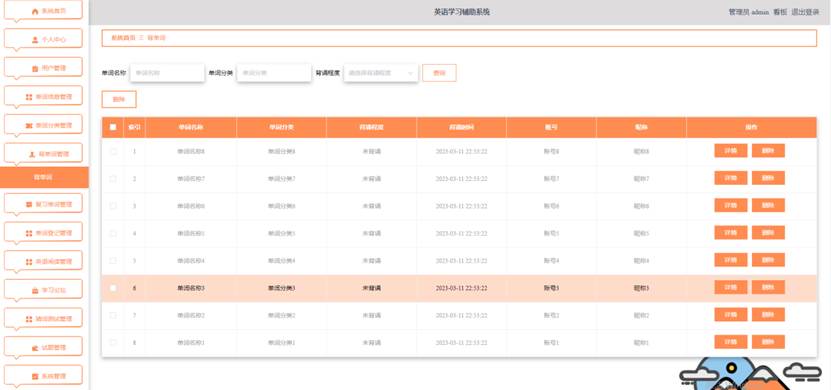Screen dimensions: 831x390
Task: Click 详情 for row 单词名称5
Action: pos(731,233)
